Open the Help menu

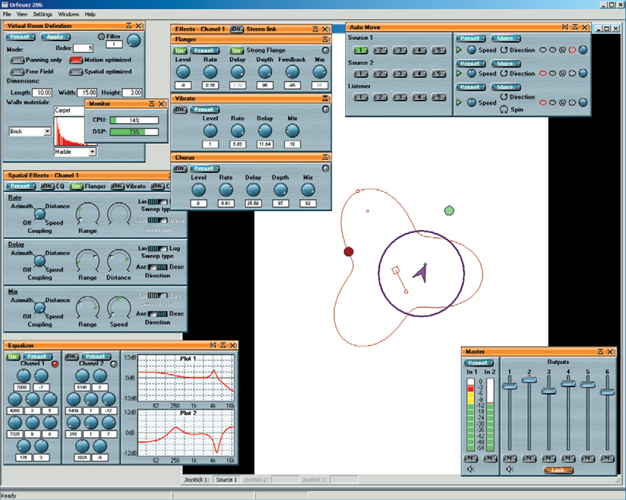coord(90,14)
